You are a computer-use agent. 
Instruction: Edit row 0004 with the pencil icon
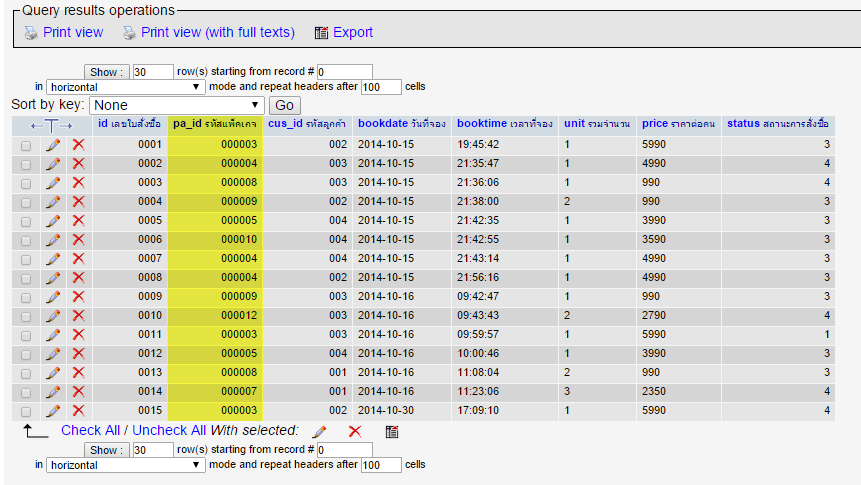point(53,202)
